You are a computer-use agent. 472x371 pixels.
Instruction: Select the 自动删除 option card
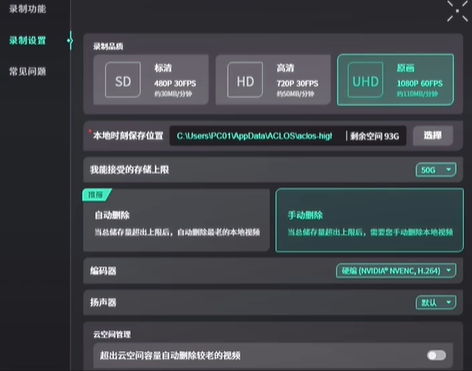[x=176, y=220]
